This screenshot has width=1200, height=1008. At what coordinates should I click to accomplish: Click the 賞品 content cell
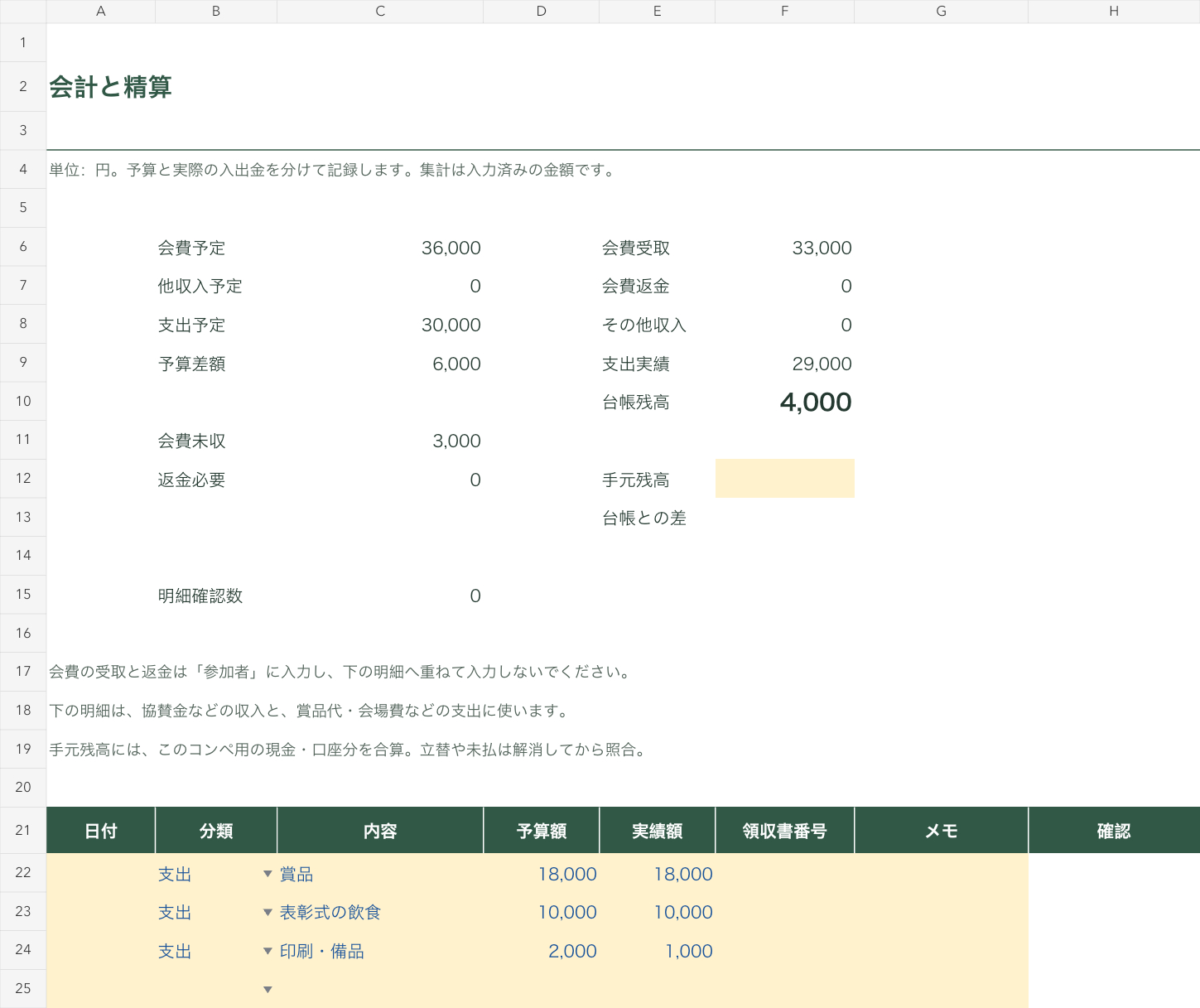click(380, 874)
